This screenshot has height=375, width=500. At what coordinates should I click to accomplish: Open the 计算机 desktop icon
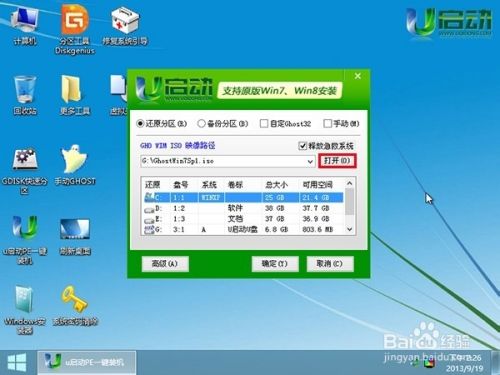point(25,25)
